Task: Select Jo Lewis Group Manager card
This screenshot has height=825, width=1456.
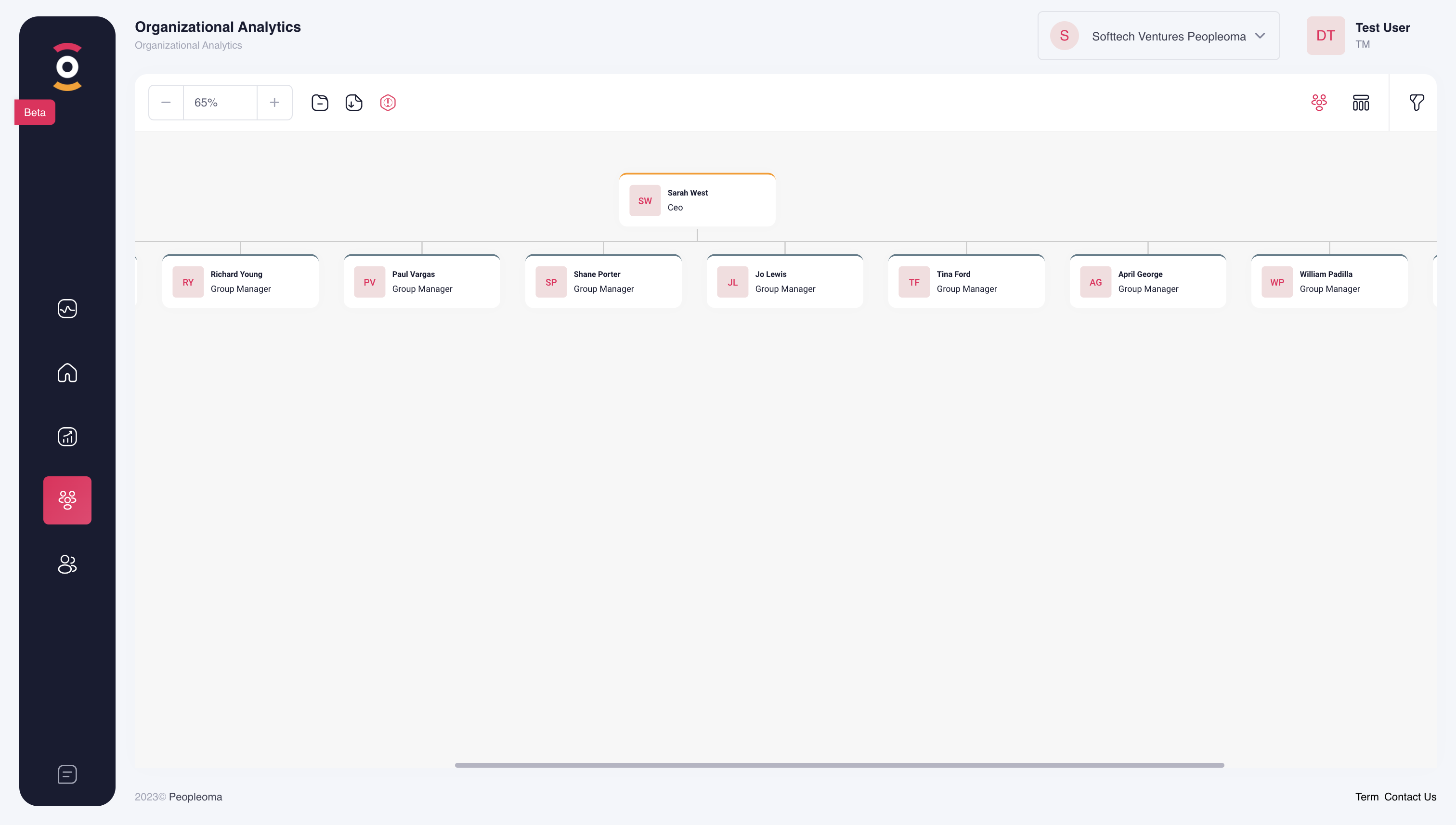Action: [785, 281]
